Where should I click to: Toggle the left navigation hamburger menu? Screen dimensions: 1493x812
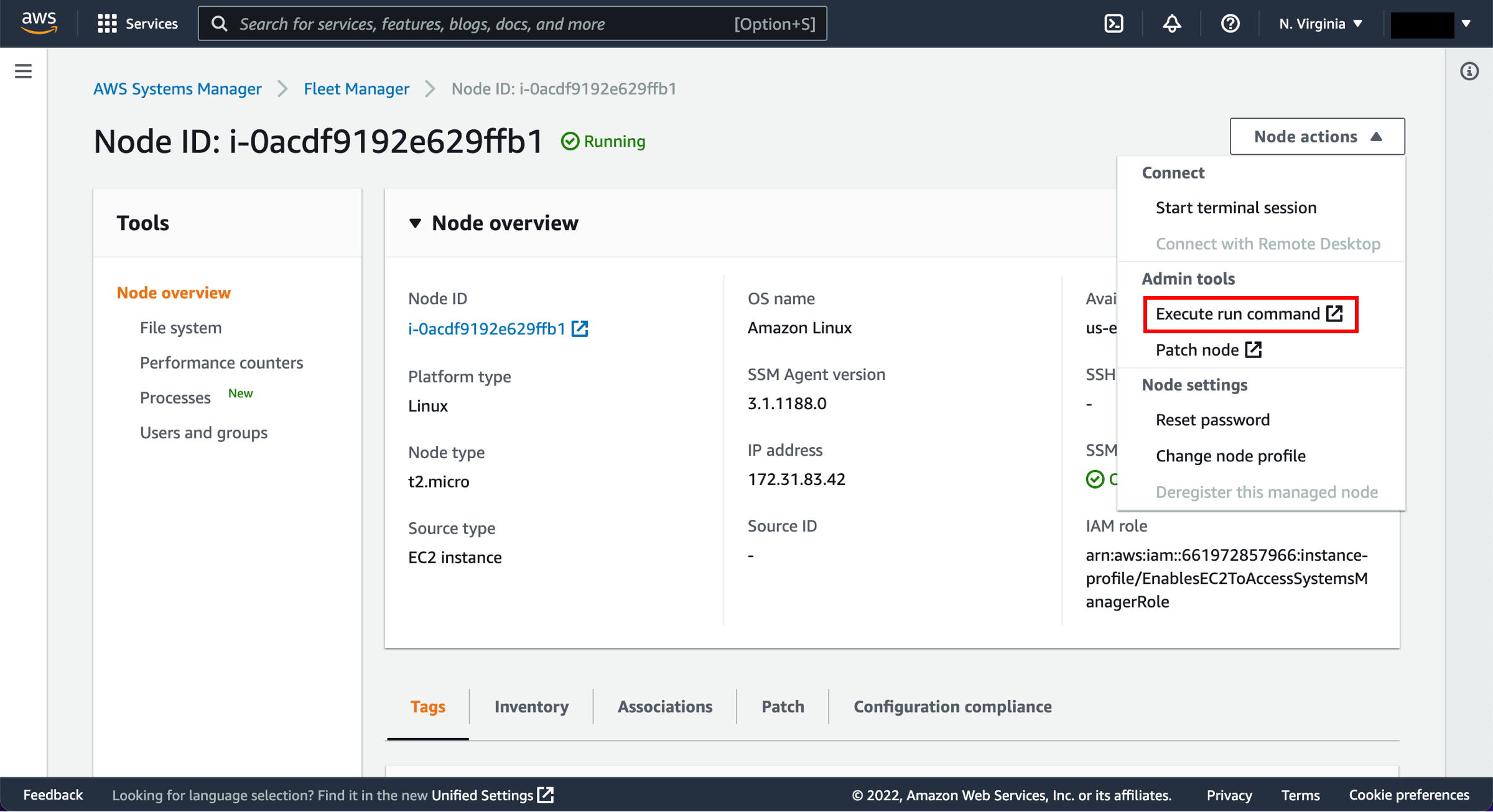(23, 72)
